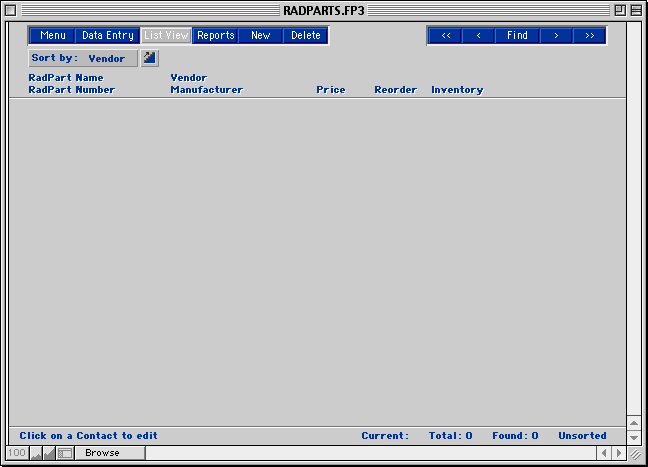The image size is (648, 467).
Task: Click the Unsorted status text
Action: click(x=582, y=436)
